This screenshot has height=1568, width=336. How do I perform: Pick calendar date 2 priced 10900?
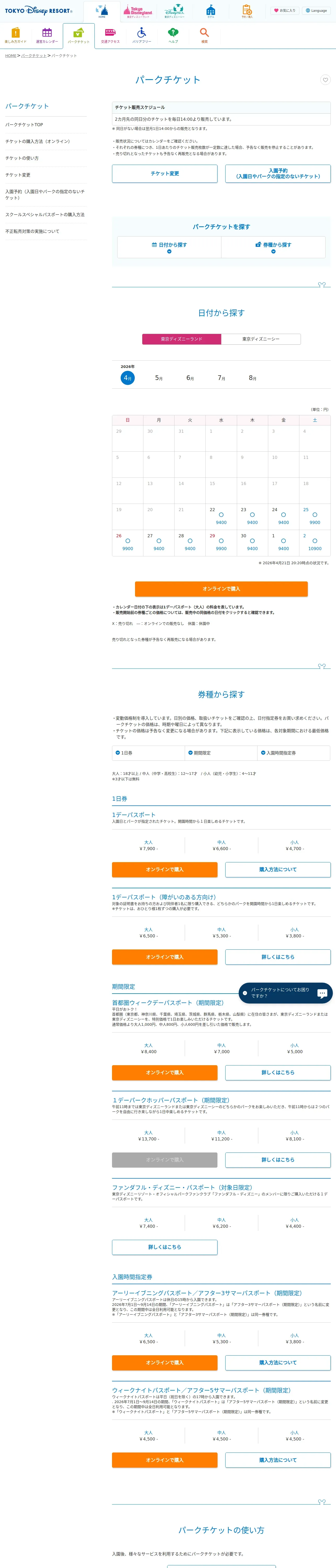[x=315, y=543]
